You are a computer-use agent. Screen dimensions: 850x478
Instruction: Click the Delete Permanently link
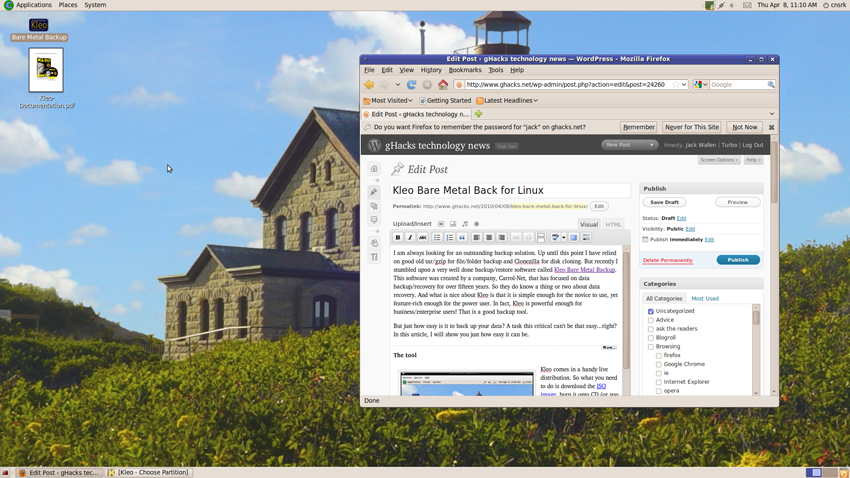click(x=667, y=260)
